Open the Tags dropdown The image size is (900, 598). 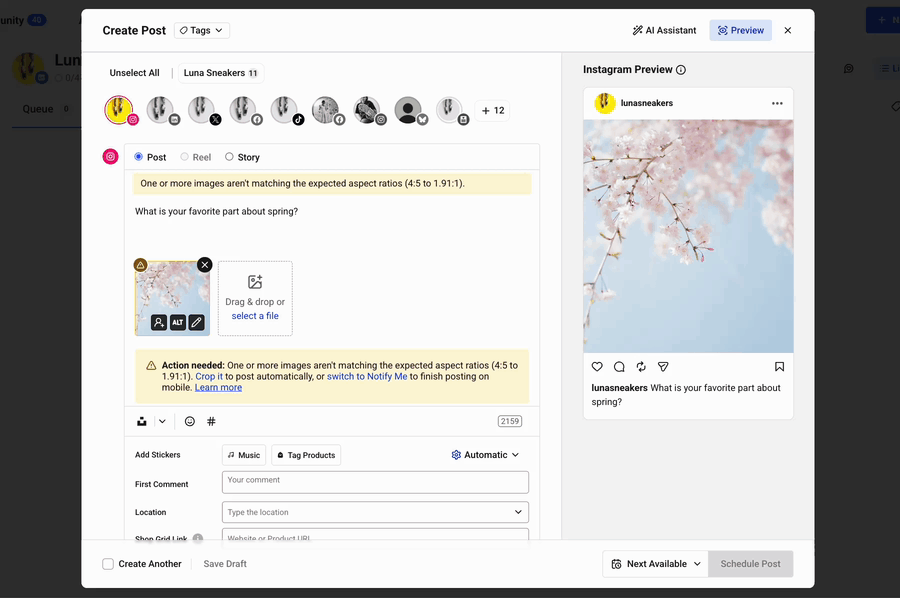click(200, 30)
